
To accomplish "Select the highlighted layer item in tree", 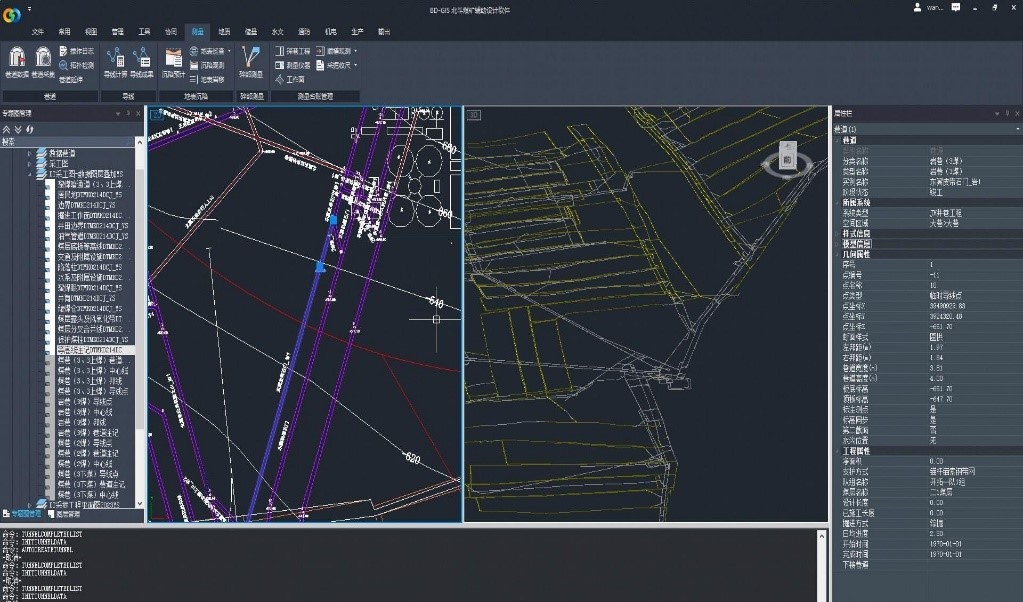I will [x=94, y=351].
